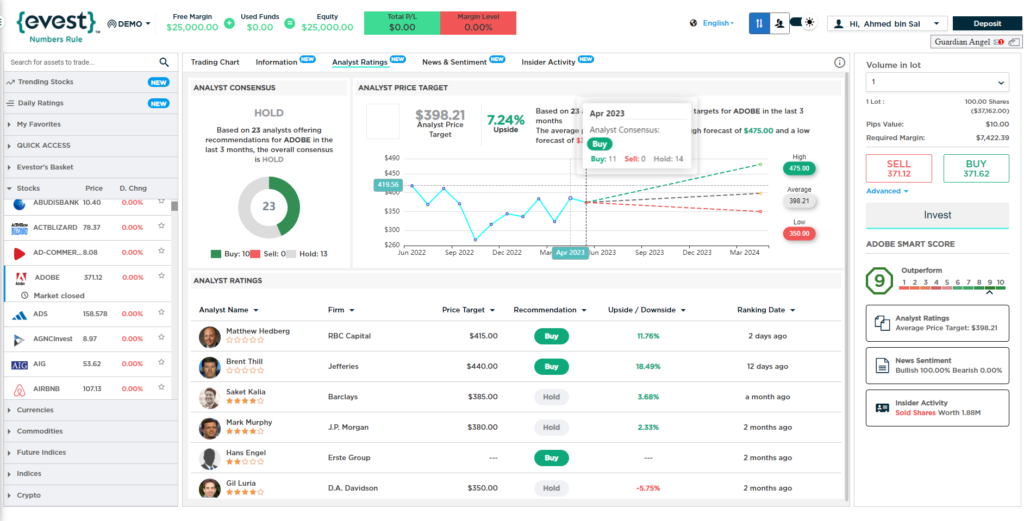
Task: Favorite AD-COMMER with its star
Action: (161, 251)
